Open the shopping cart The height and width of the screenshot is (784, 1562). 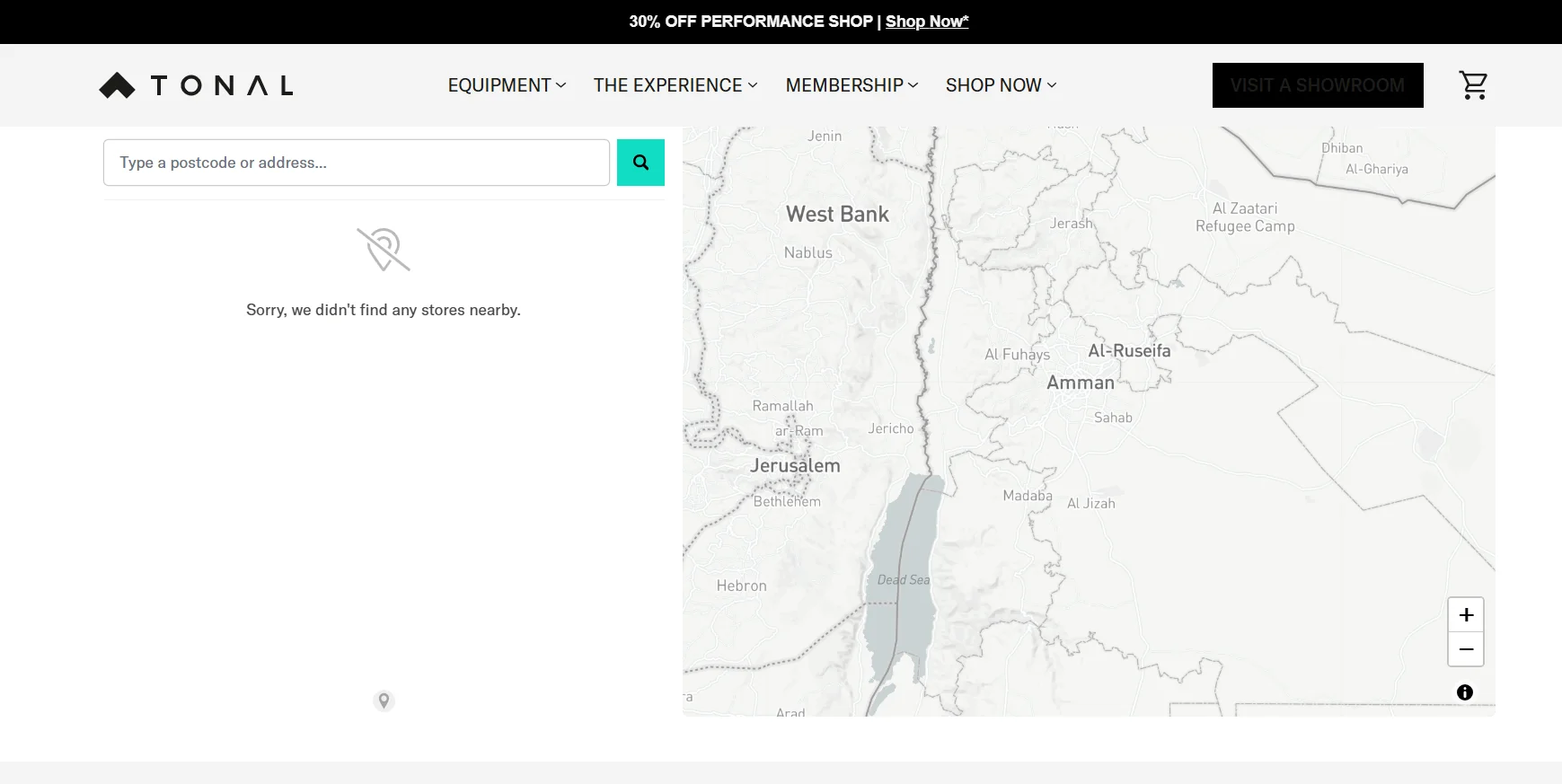click(x=1473, y=85)
